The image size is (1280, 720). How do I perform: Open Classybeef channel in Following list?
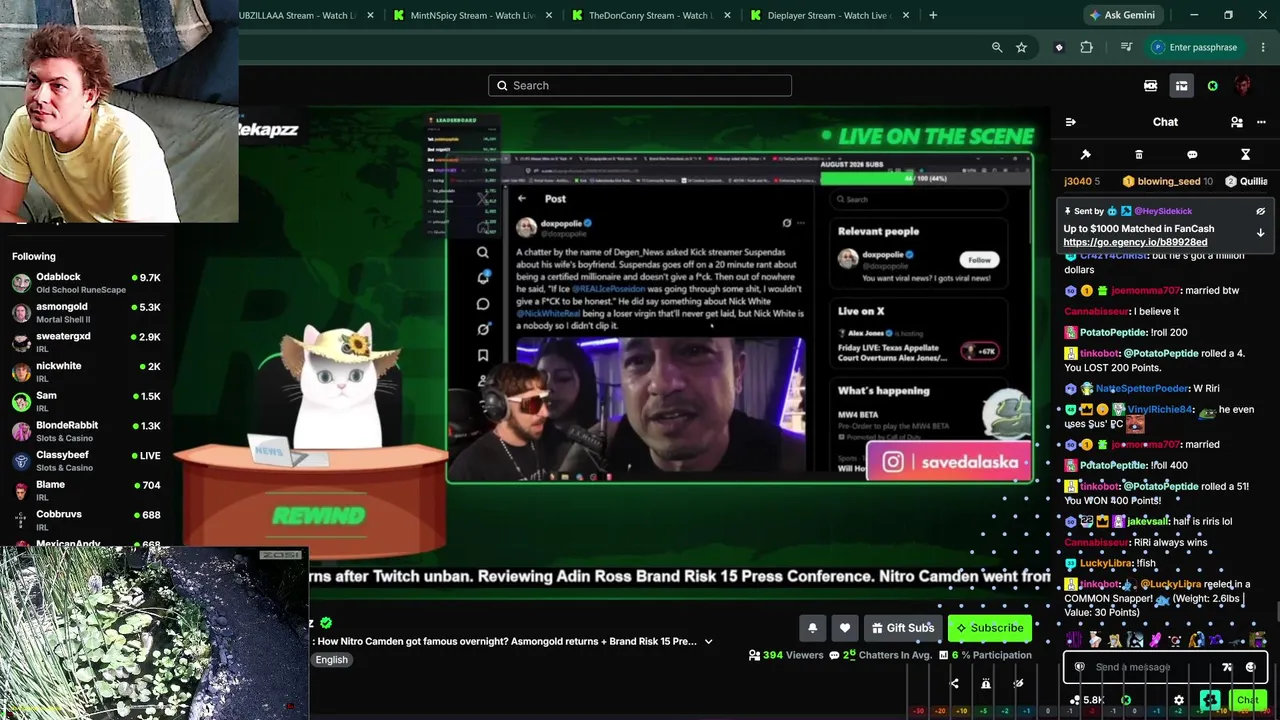coord(86,461)
